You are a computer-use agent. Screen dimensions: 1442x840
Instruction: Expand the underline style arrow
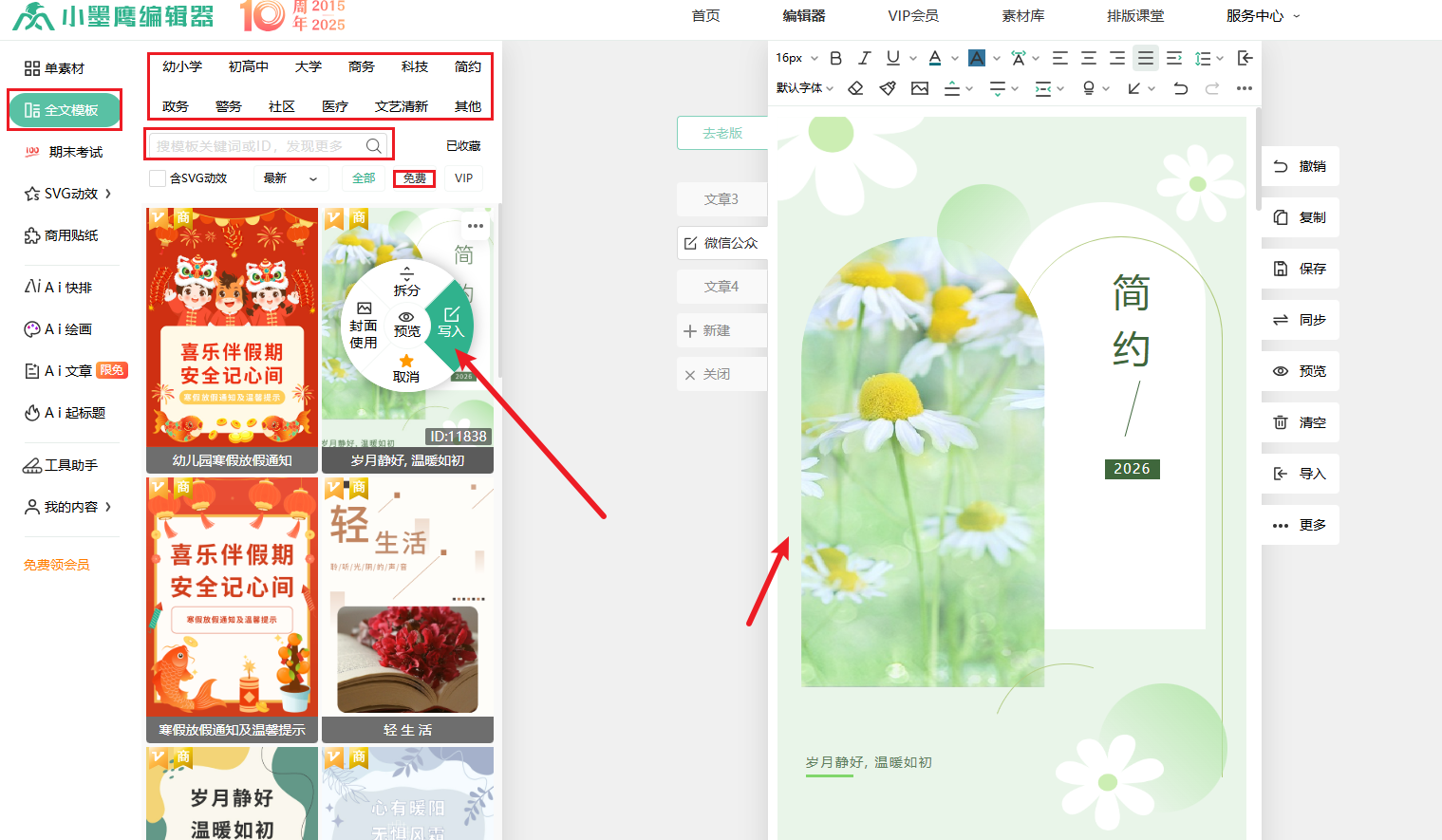point(913,58)
